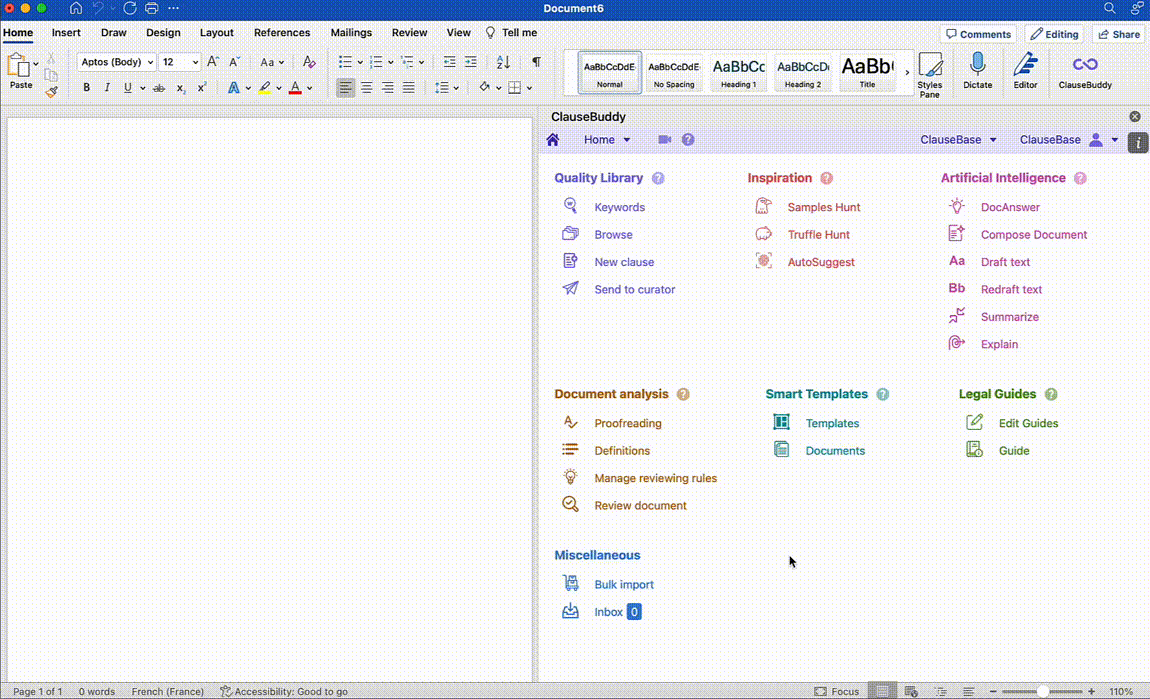The height and width of the screenshot is (699, 1150).
Task: Click the Compose Document icon
Action: [x=956, y=234]
